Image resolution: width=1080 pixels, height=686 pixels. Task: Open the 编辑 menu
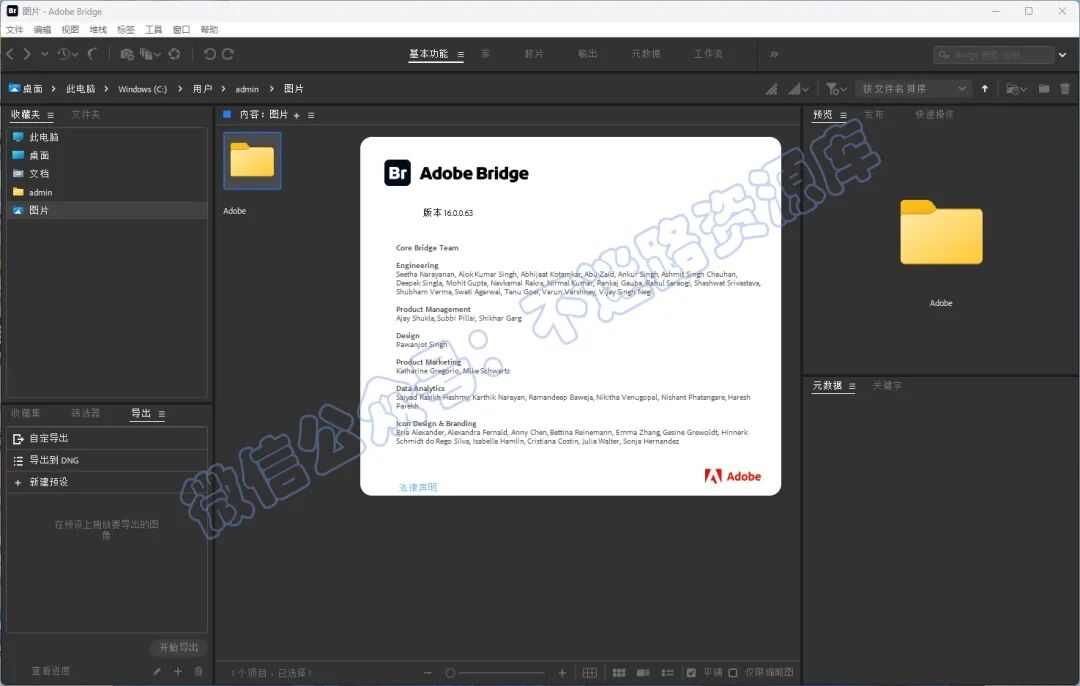[x=42, y=30]
